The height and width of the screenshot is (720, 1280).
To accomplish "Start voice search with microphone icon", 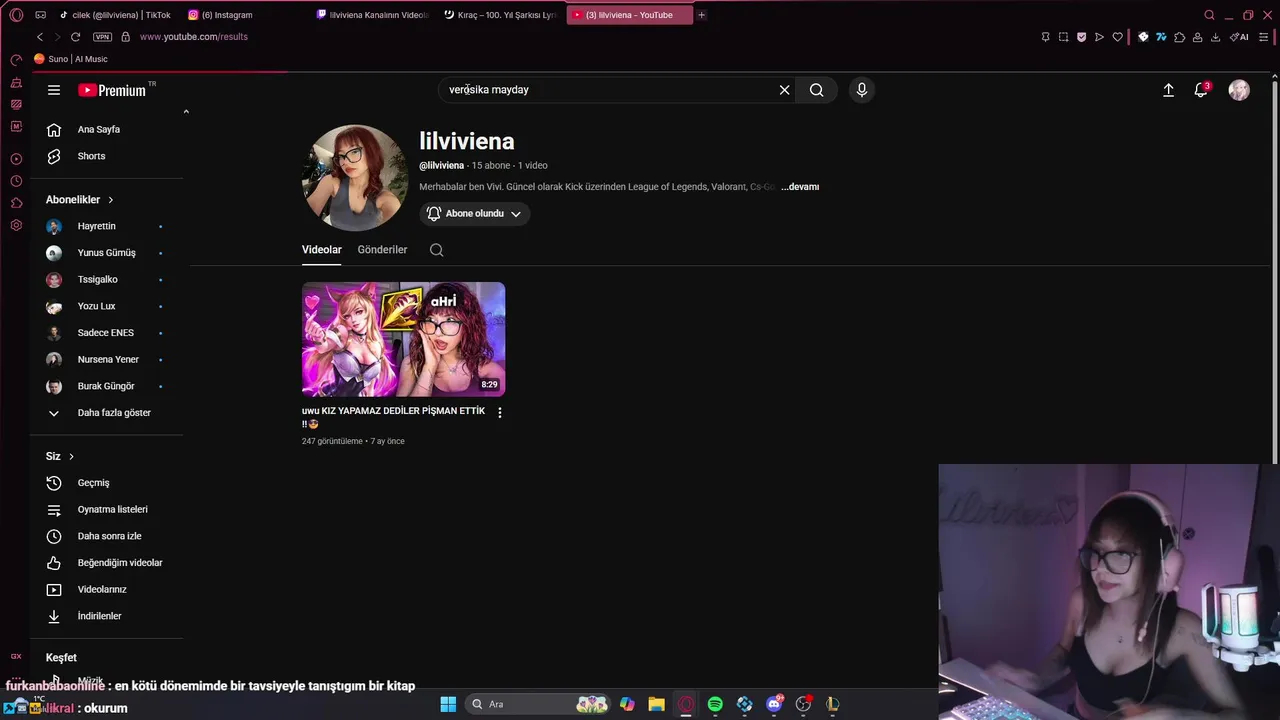I will (862, 90).
